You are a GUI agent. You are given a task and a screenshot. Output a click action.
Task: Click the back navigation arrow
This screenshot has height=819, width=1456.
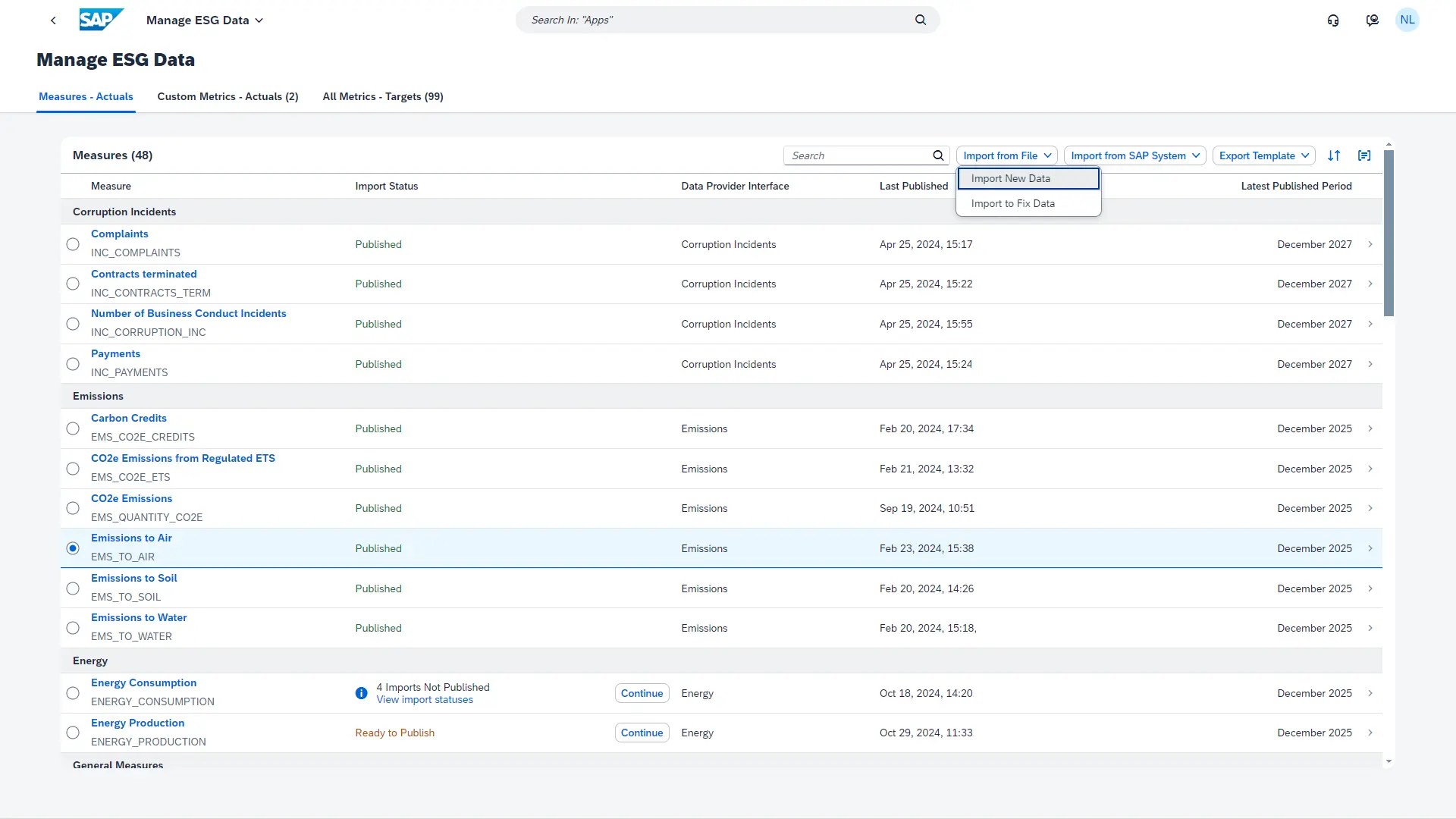[53, 20]
